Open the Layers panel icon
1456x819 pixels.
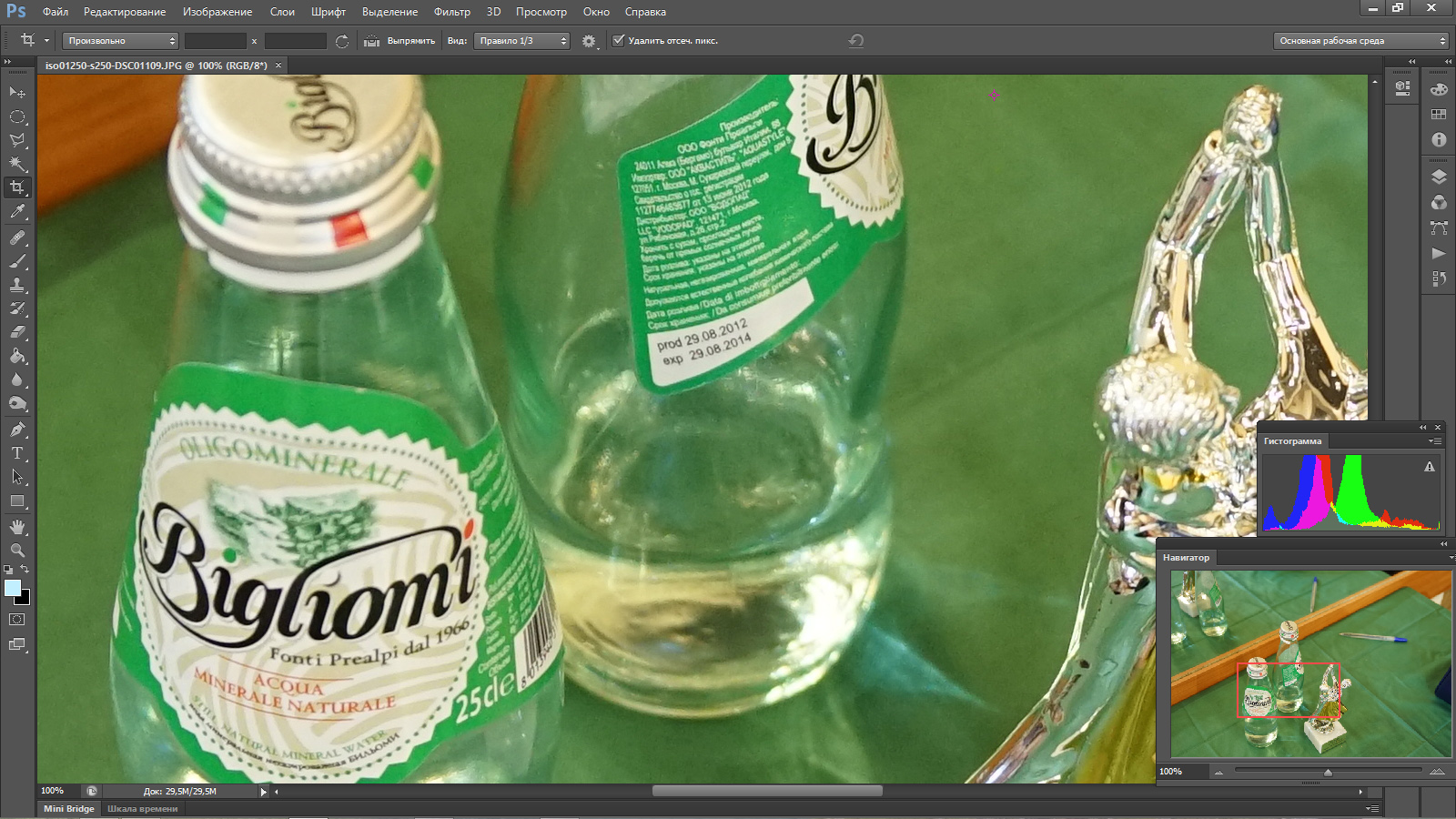[1439, 177]
